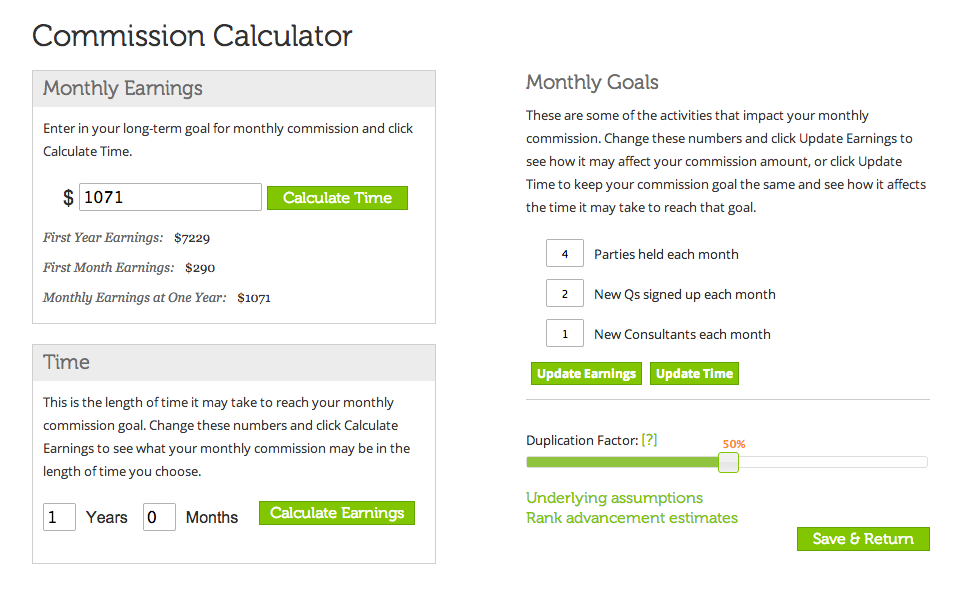The image size is (956, 596).
Task: Click the New Qs signed up field
Action: click(x=565, y=294)
